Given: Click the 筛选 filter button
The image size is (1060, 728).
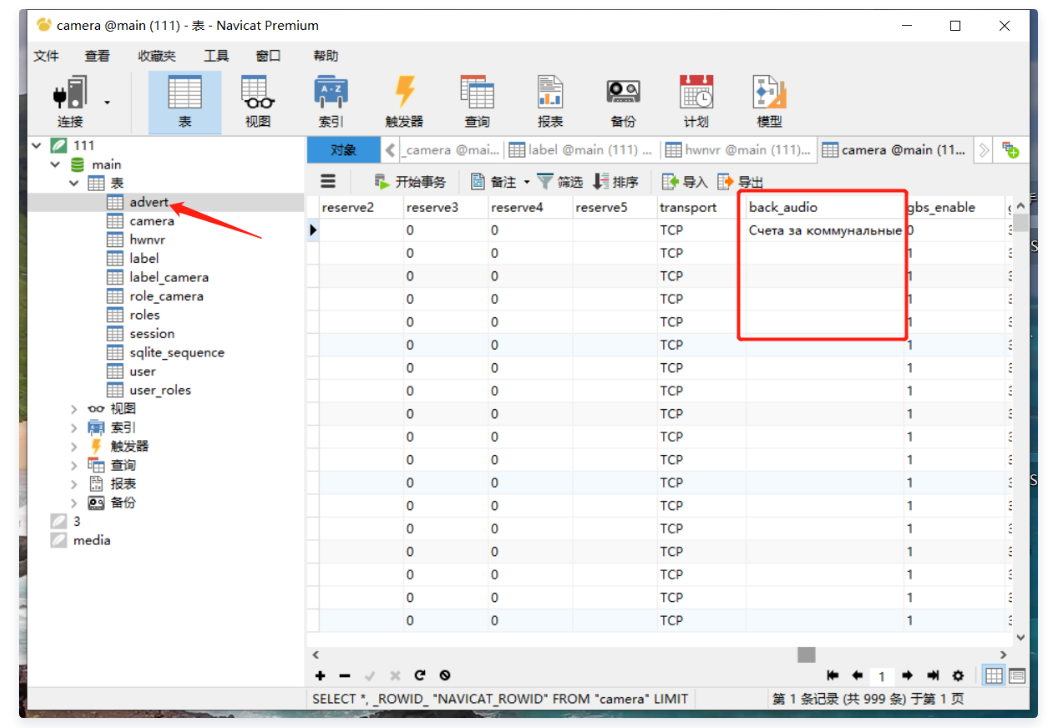Looking at the screenshot, I should (560, 181).
